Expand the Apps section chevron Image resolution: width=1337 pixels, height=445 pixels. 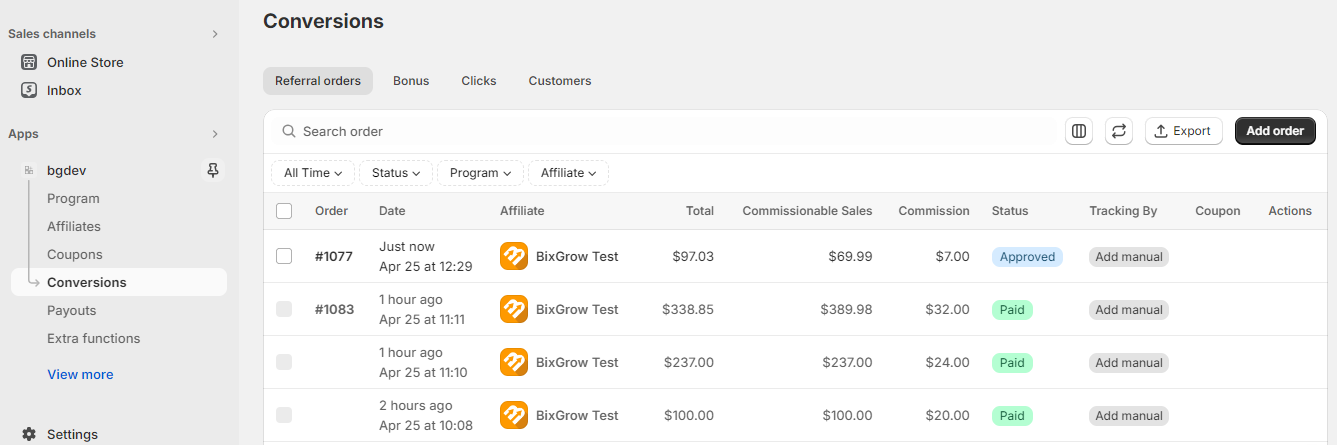coord(214,134)
